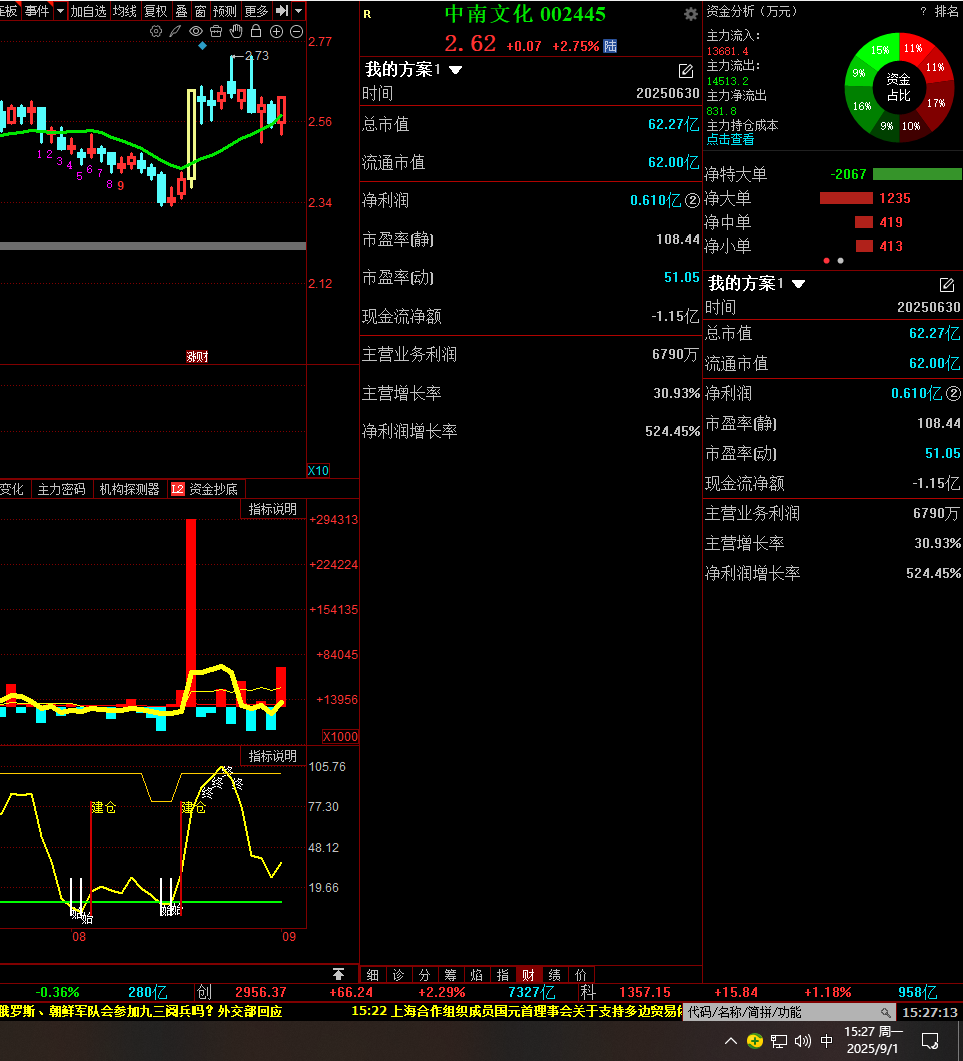The width and height of the screenshot is (963, 1061).
Task: Select 价 price tab
Action: point(581,975)
